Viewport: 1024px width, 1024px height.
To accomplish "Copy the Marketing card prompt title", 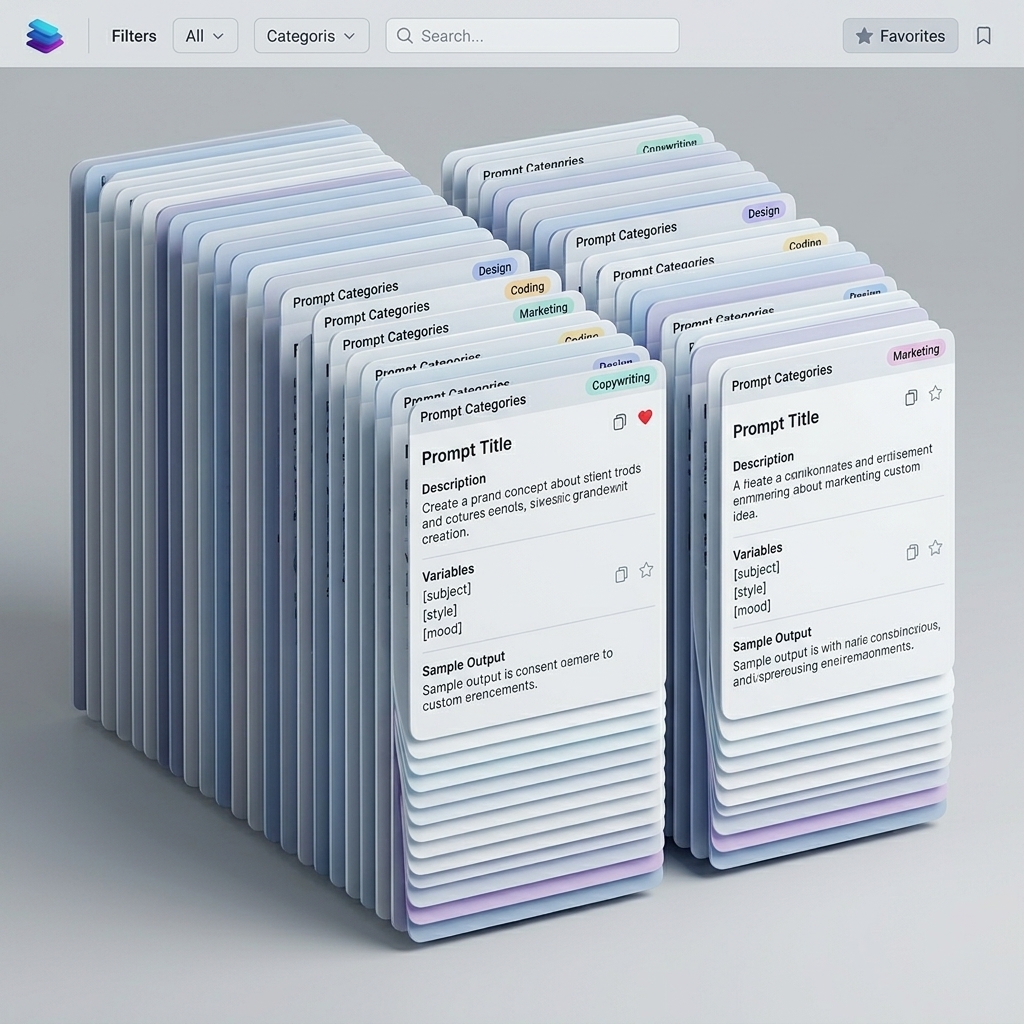I will tap(911, 398).
